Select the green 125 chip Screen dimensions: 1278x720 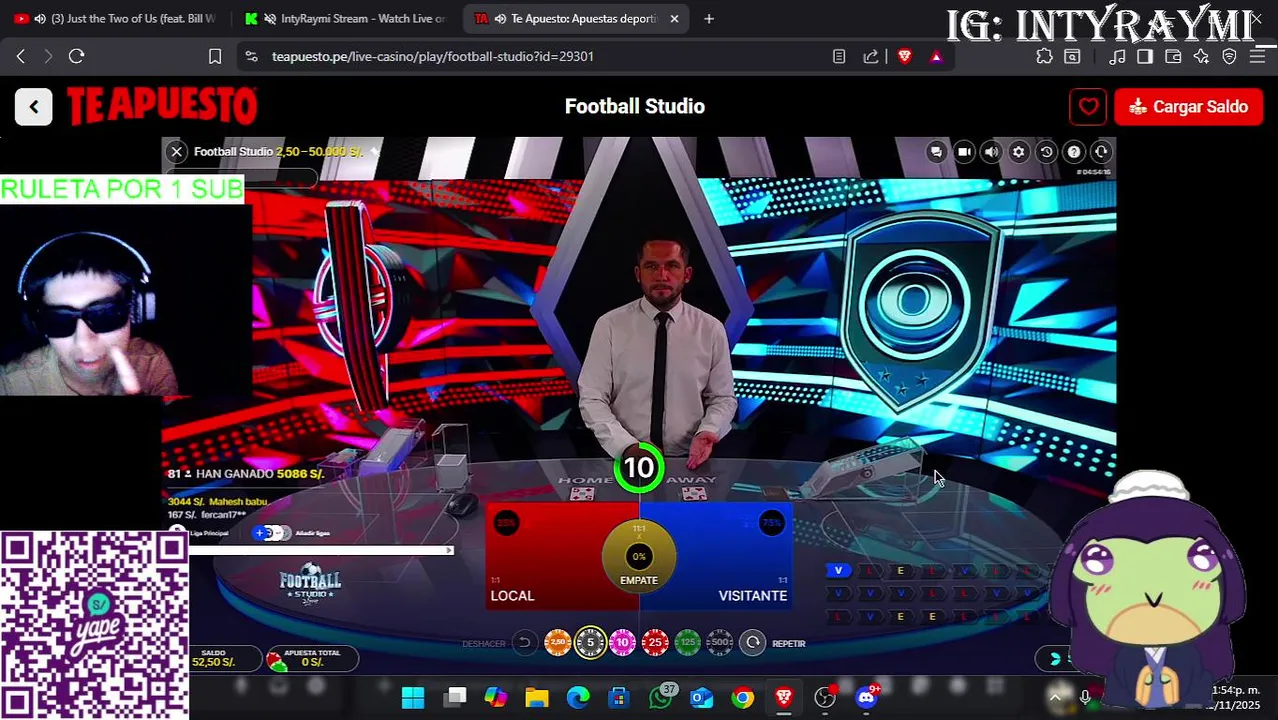687,643
